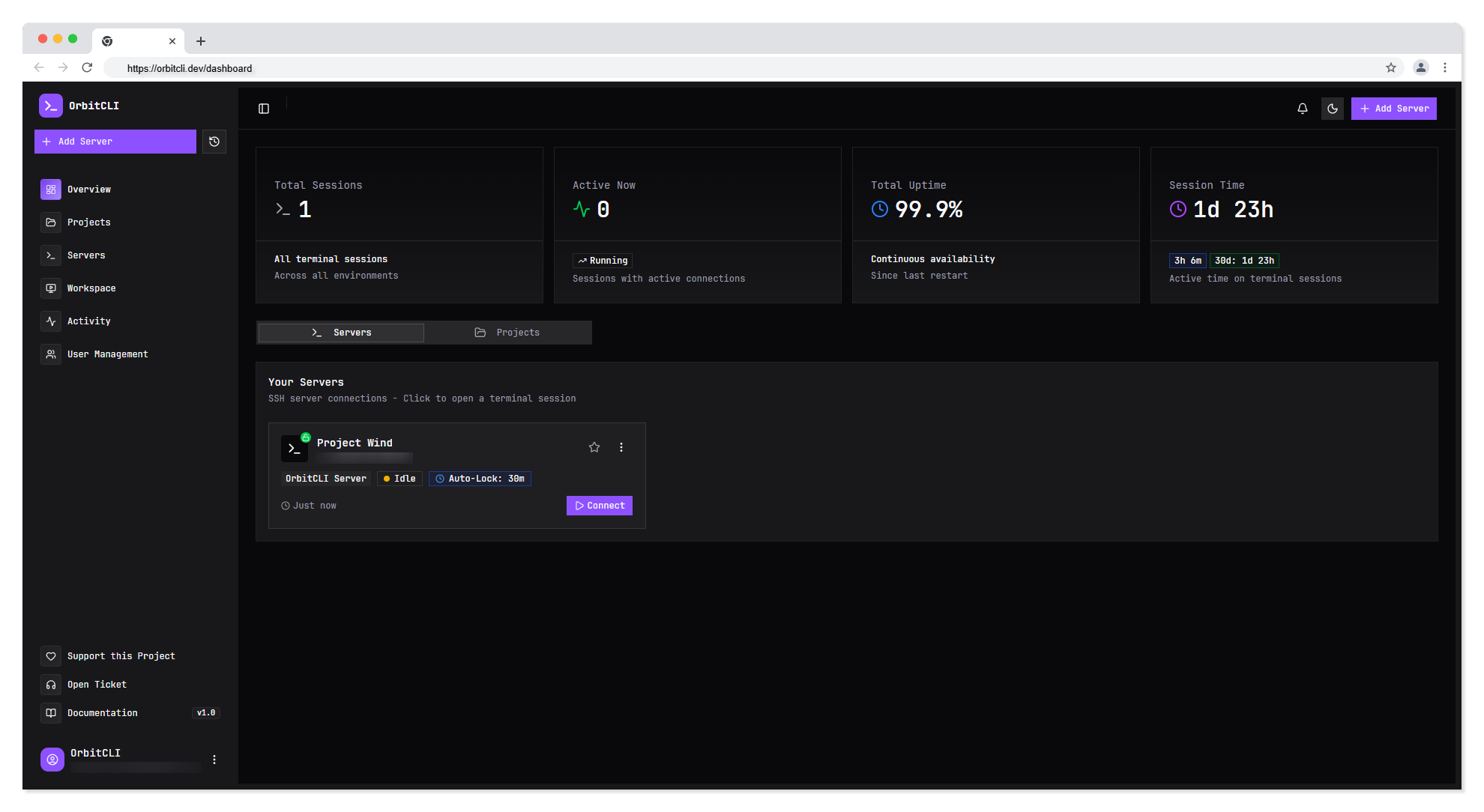View the Activity section

click(88, 321)
